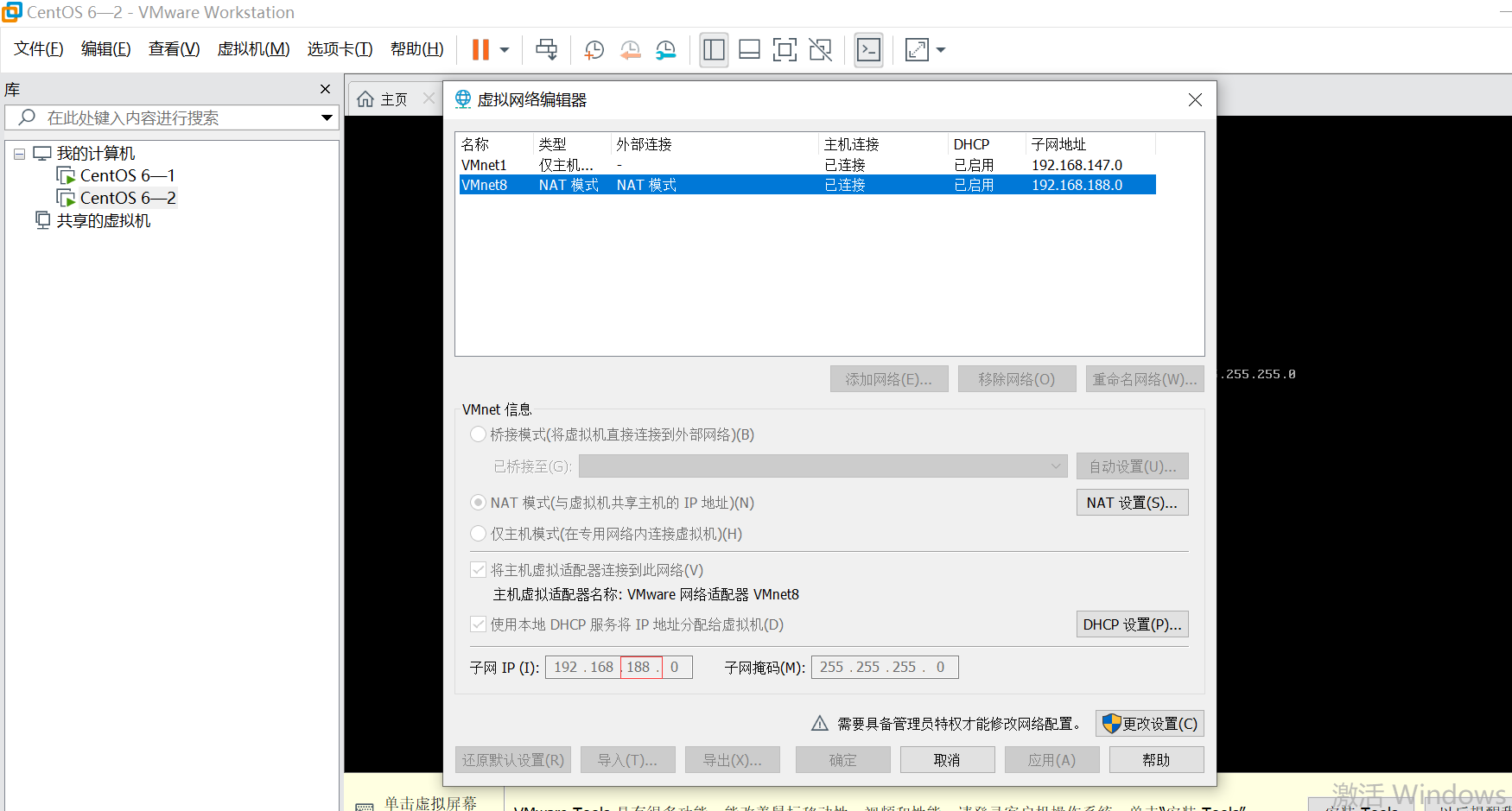Image resolution: width=1512 pixels, height=811 pixels.
Task: Click the 子网掩码 input field
Action: 885,667
